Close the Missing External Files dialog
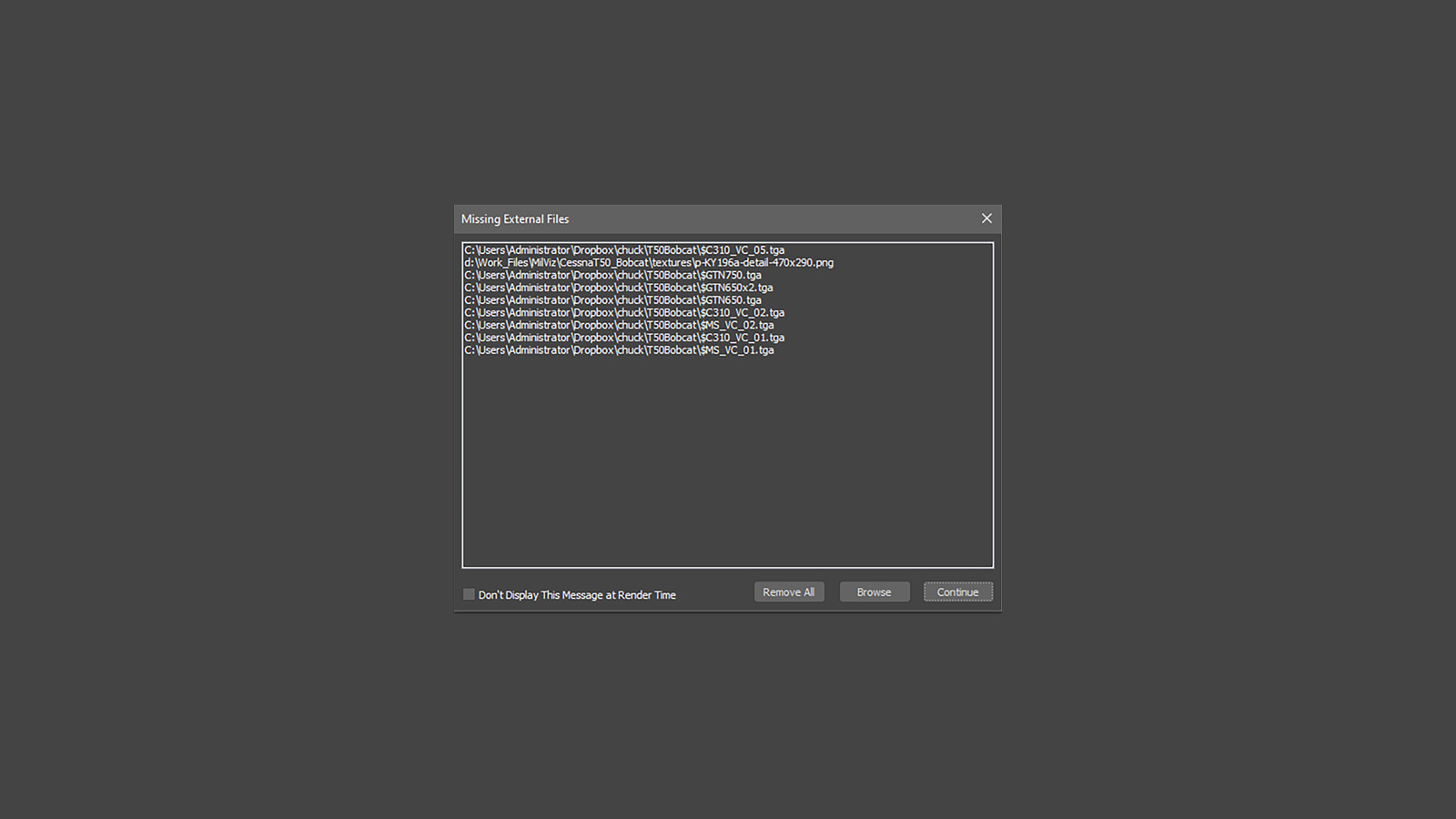This screenshot has height=819, width=1456. [x=986, y=218]
